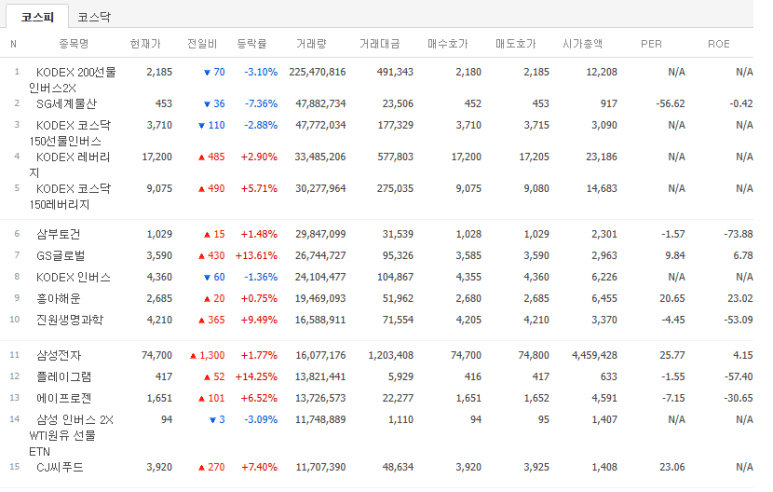The width and height of the screenshot is (773, 492).
Task: Click the 시가총액 column header
Action: (x=583, y=44)
